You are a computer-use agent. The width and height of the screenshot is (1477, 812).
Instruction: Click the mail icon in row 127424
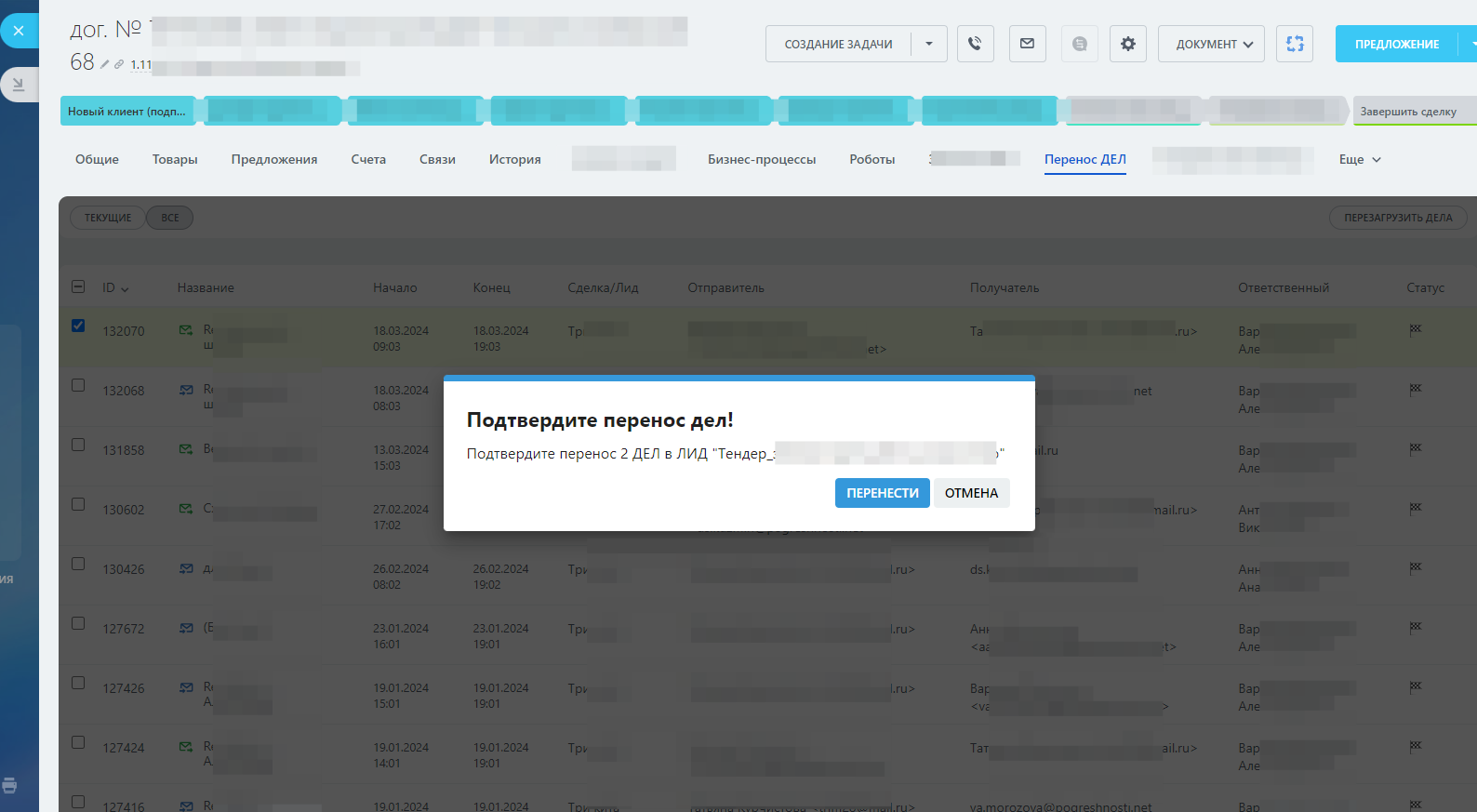(186, 747)
